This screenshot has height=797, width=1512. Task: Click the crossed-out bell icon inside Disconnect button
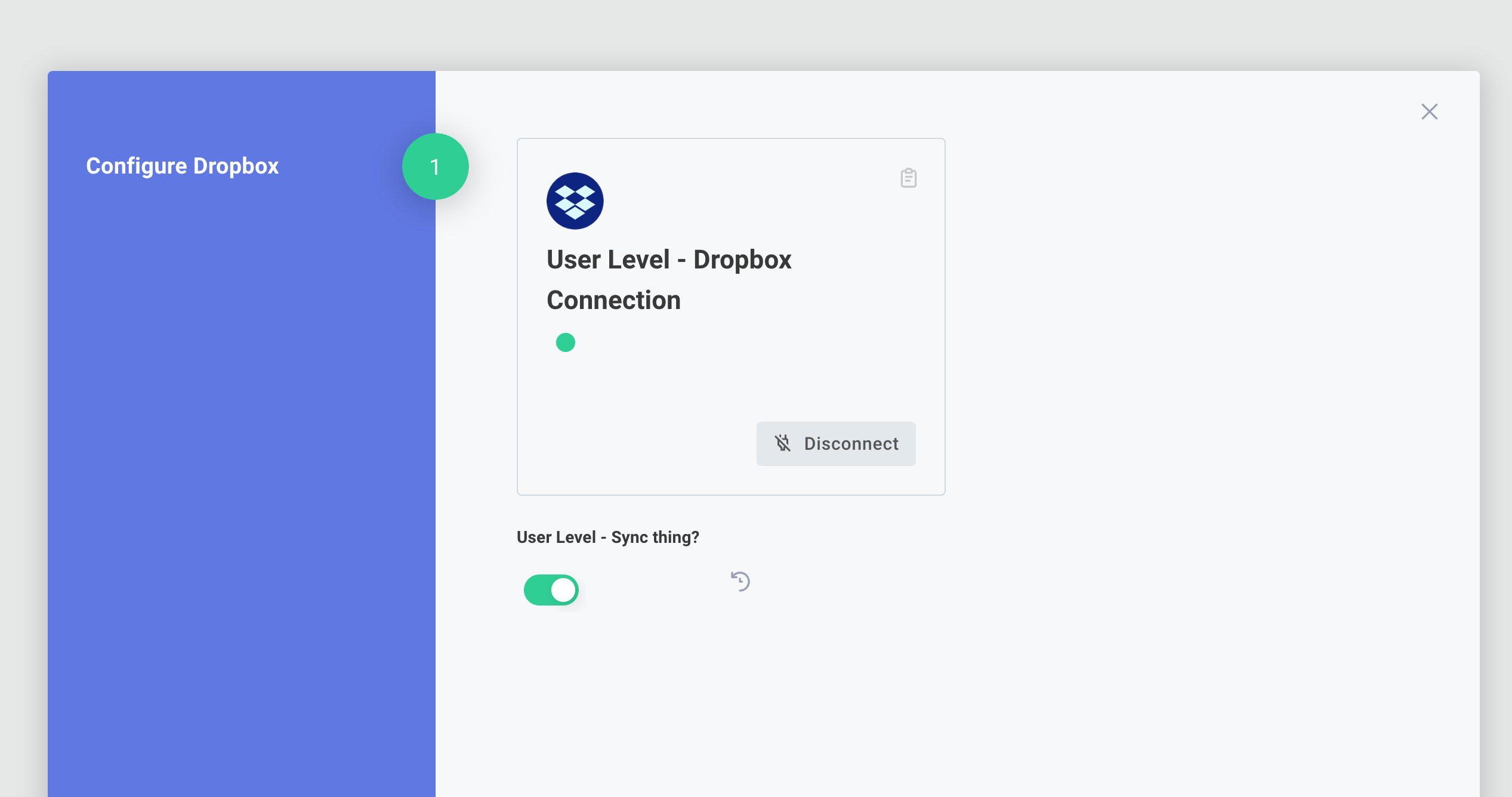click(783, 443)
